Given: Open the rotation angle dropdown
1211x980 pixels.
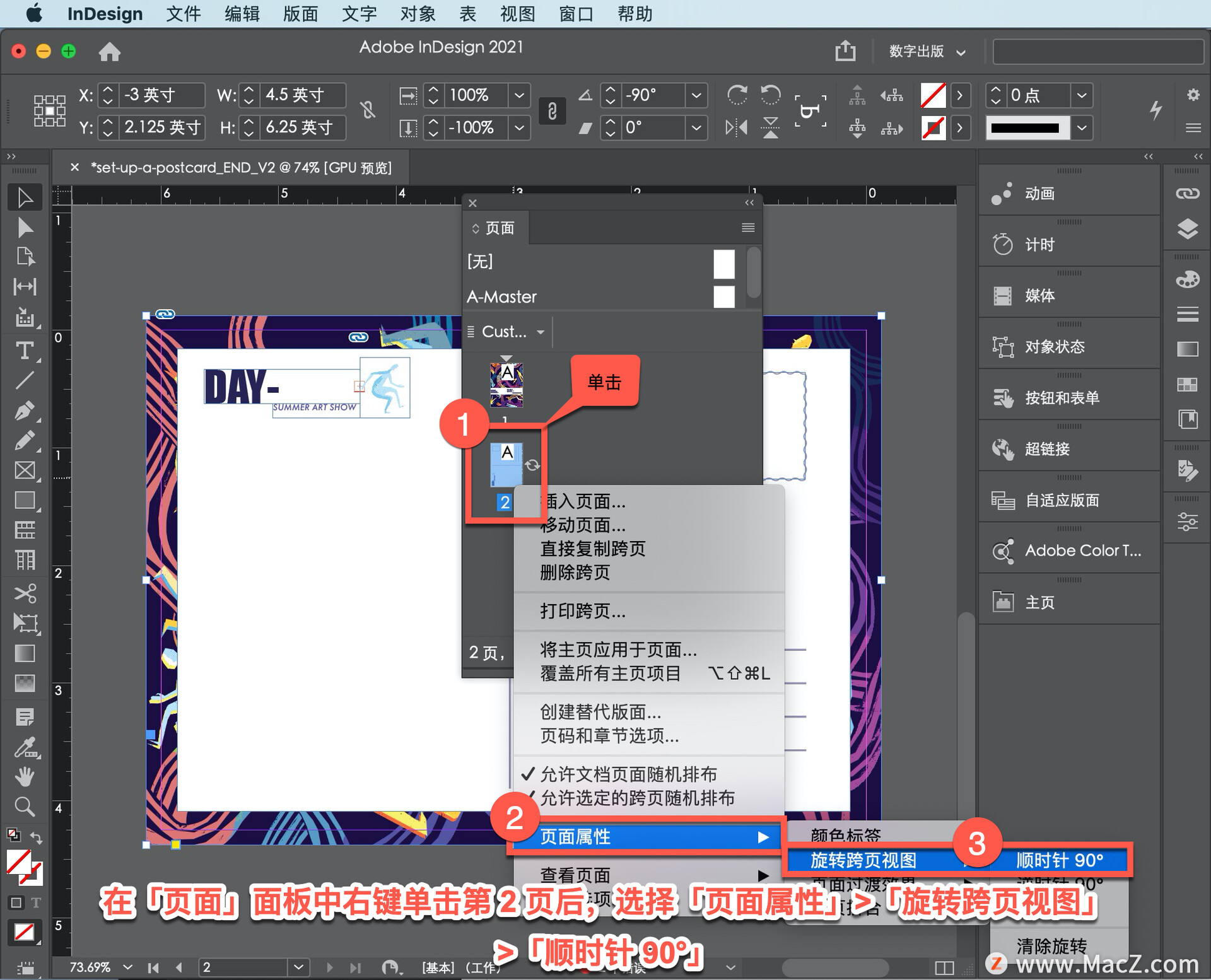Looking at the screenshot, I should coord(696,95).
